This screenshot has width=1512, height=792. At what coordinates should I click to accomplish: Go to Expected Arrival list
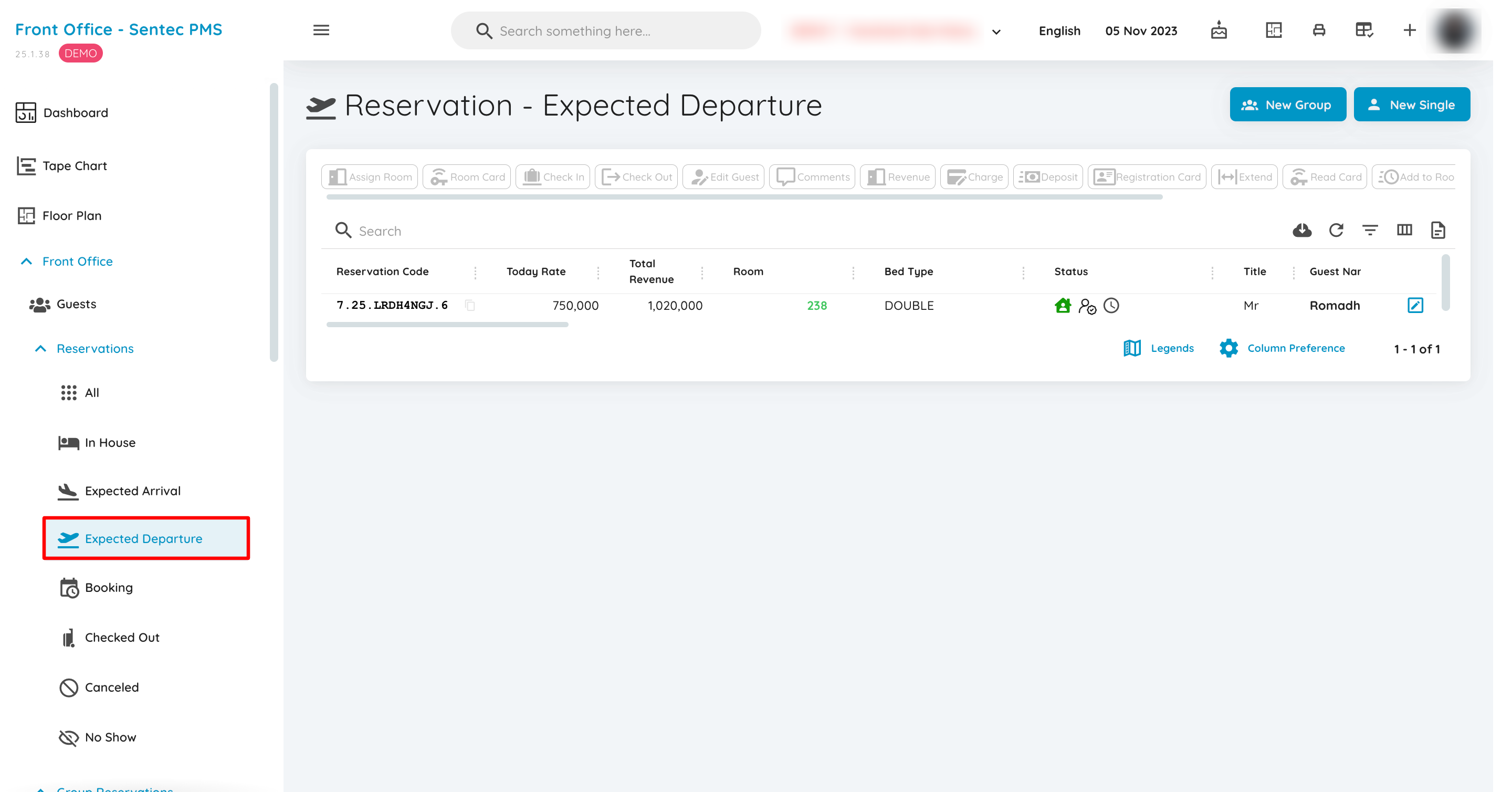[x=133, y=491]
